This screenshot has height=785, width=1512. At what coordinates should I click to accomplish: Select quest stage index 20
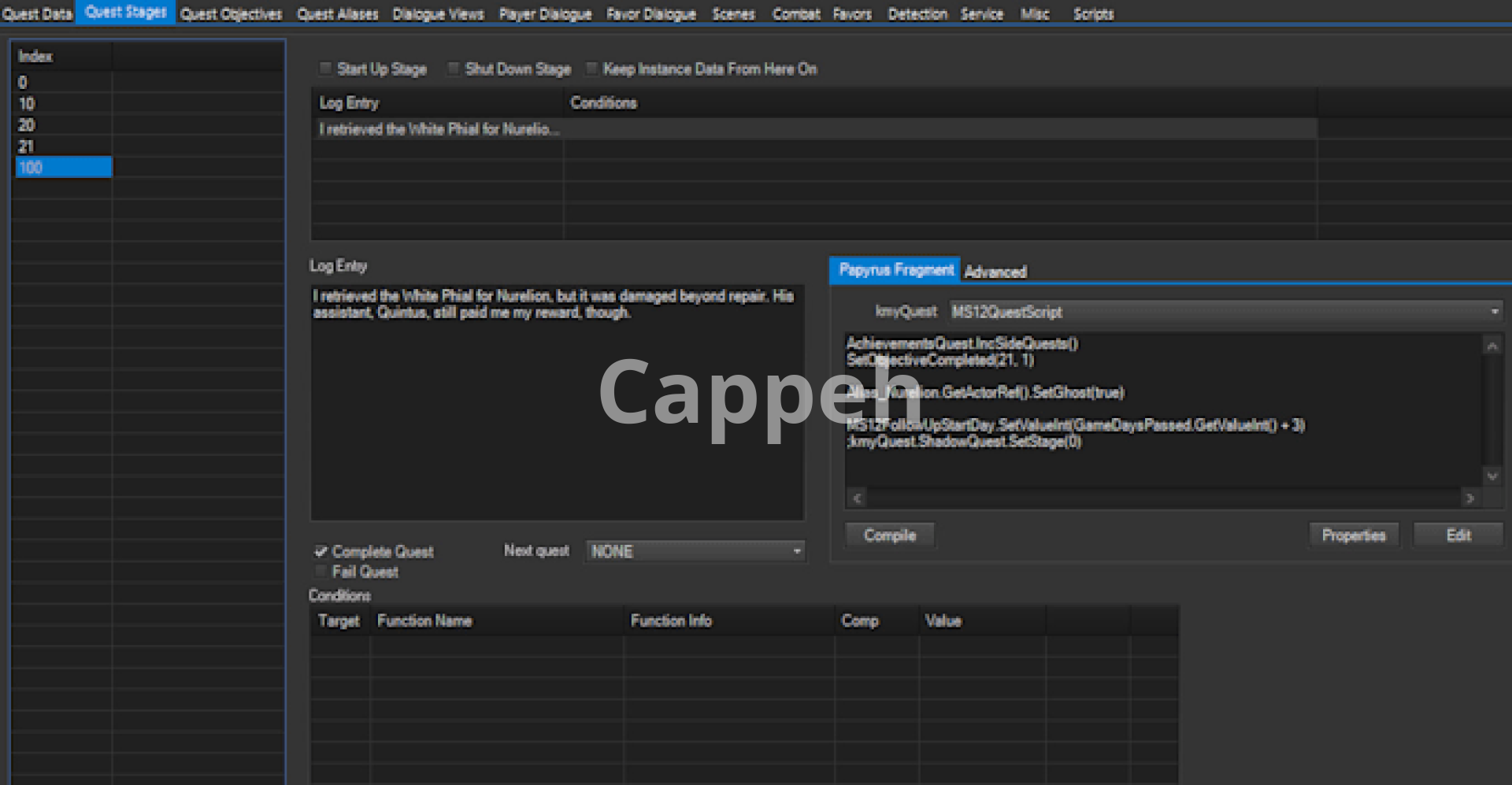pos(27,125)
